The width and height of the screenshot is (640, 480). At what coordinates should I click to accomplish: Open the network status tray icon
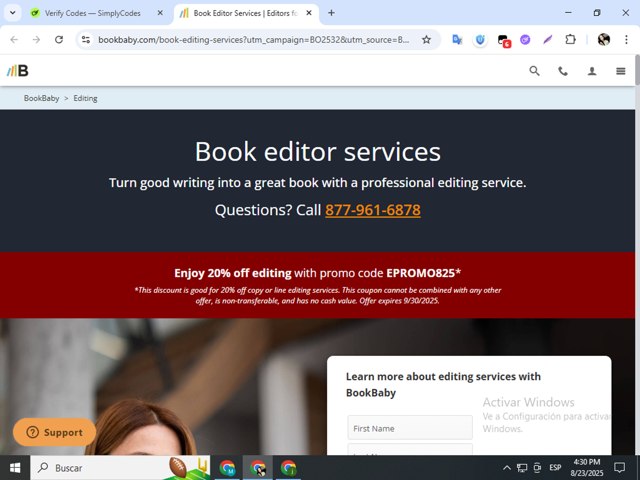point(522,468)
